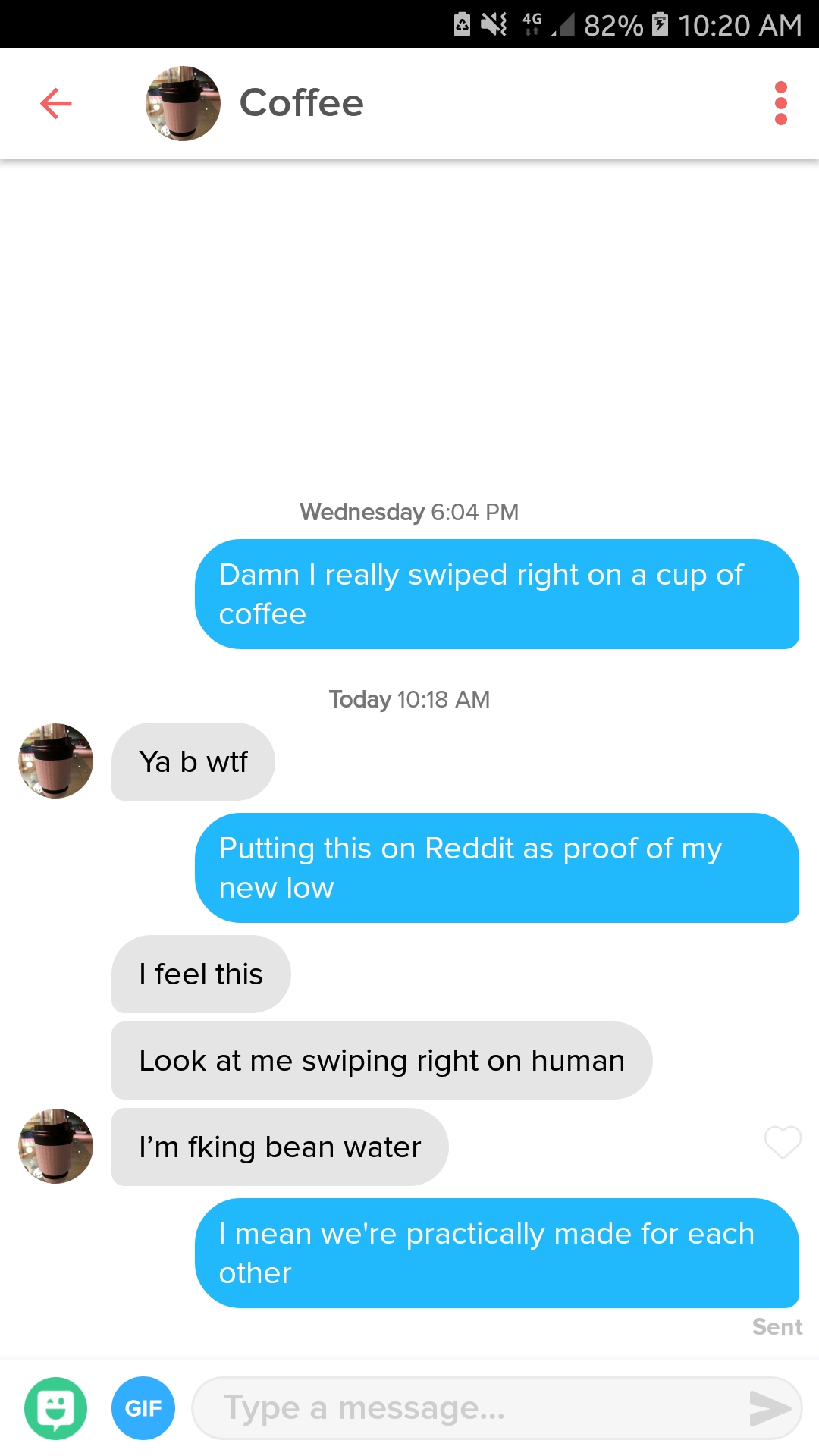Tap Coffee's avatar beside bean water message
Image resolution: width=819 pixels, height=1456 pixels.
click(56, 1146)
